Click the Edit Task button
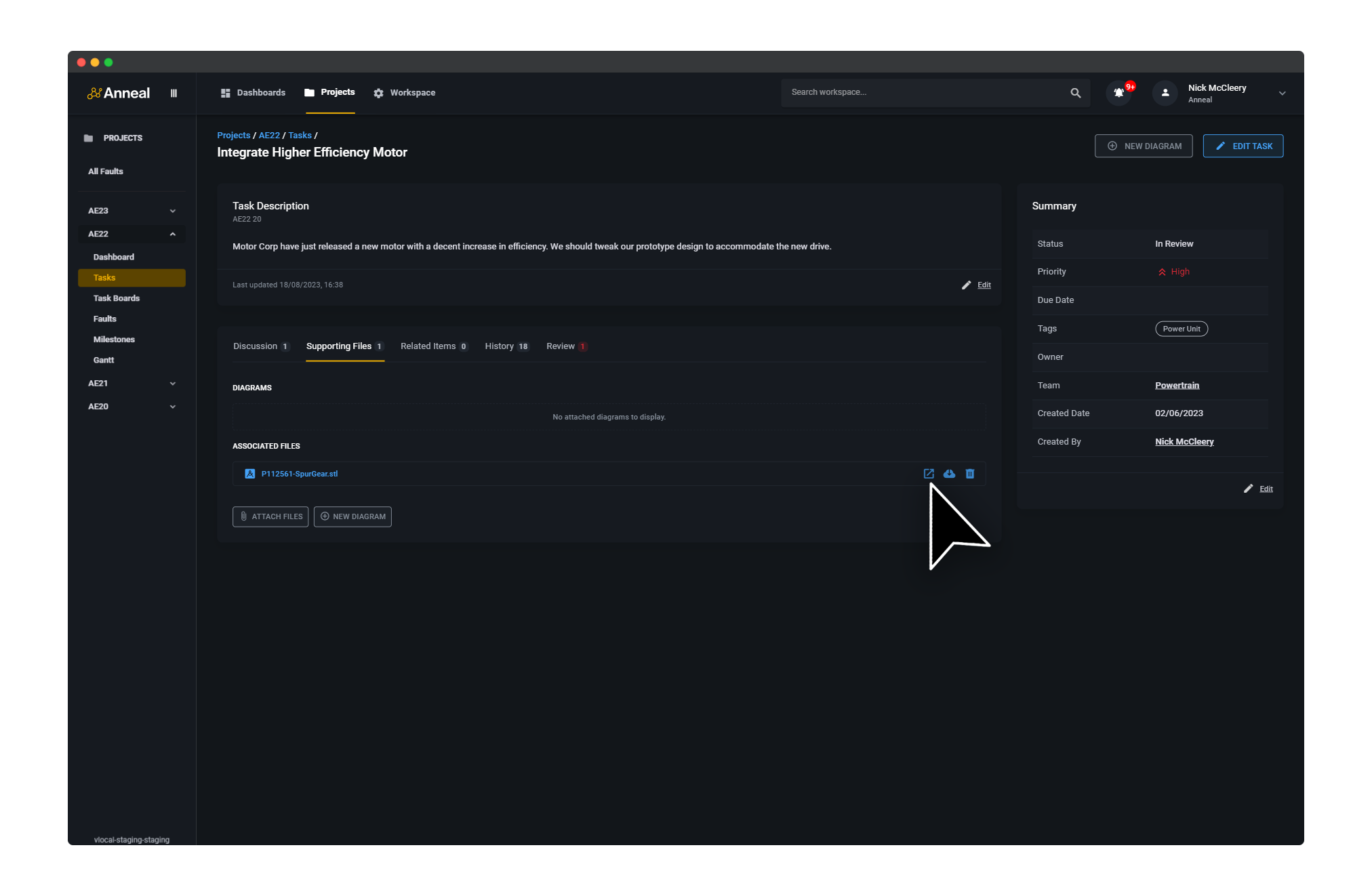The height and width of the screenshot is (896, 1372). (x=1243, y=146)
